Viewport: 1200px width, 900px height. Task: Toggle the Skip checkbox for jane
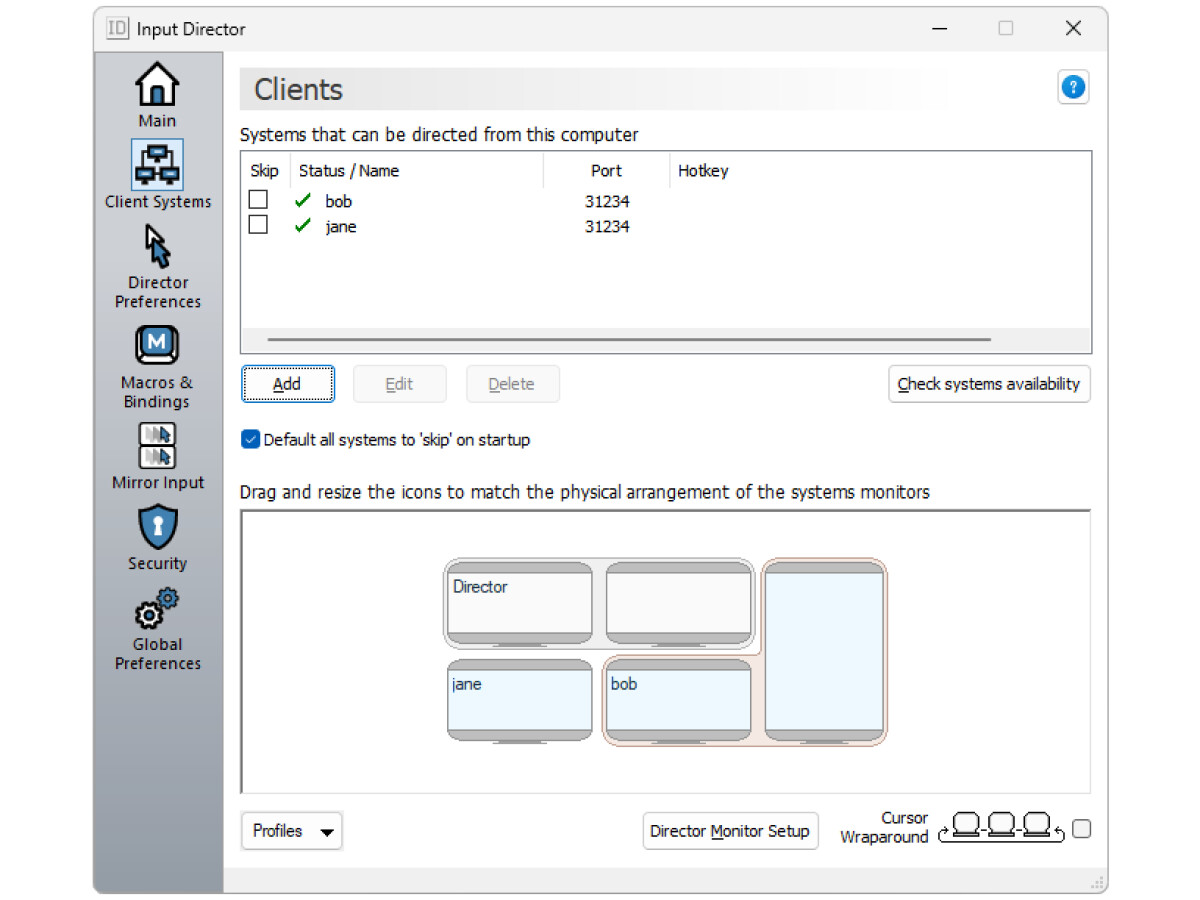tap(258, 225)
